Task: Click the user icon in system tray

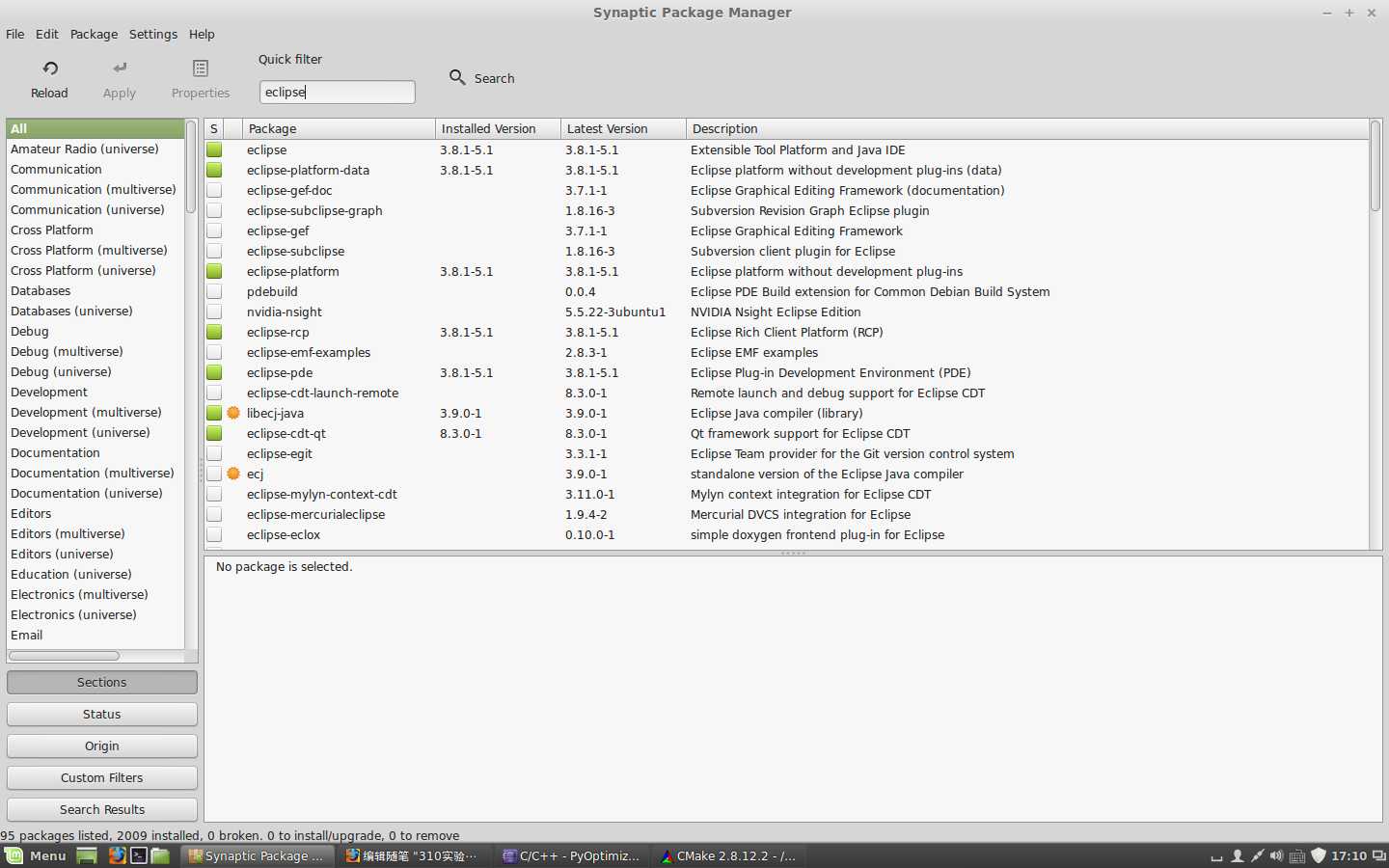Action: pos(1238,855)
